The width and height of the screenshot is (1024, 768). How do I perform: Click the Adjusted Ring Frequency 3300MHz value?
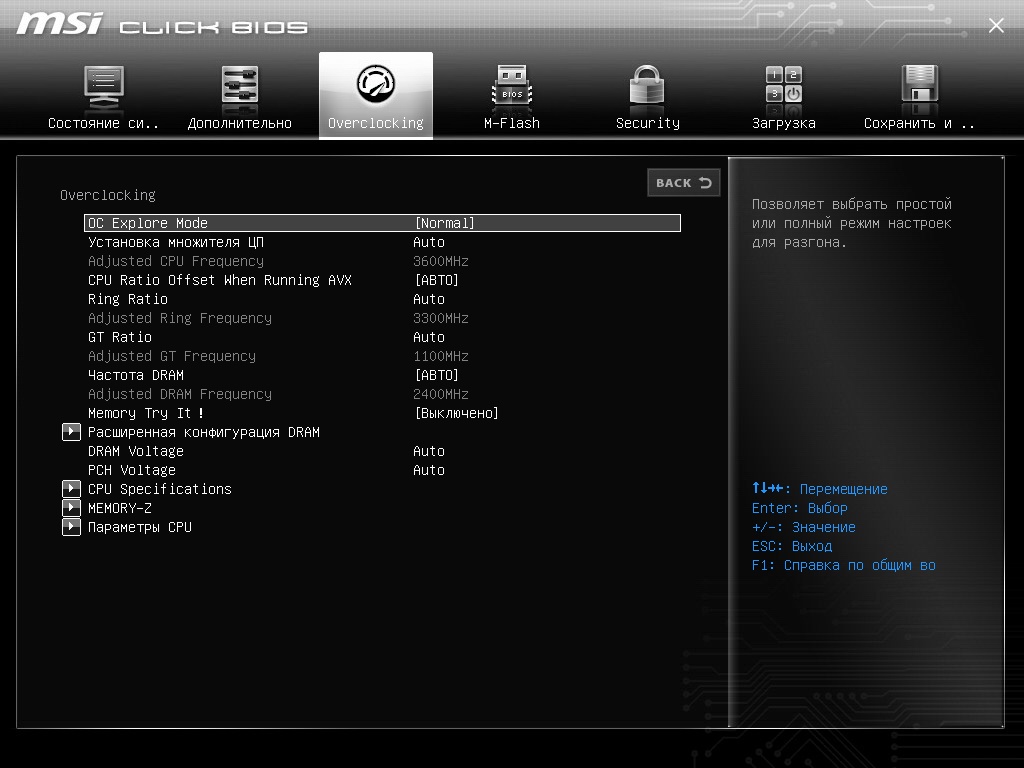pyautogui.click(x=441, y=318)
